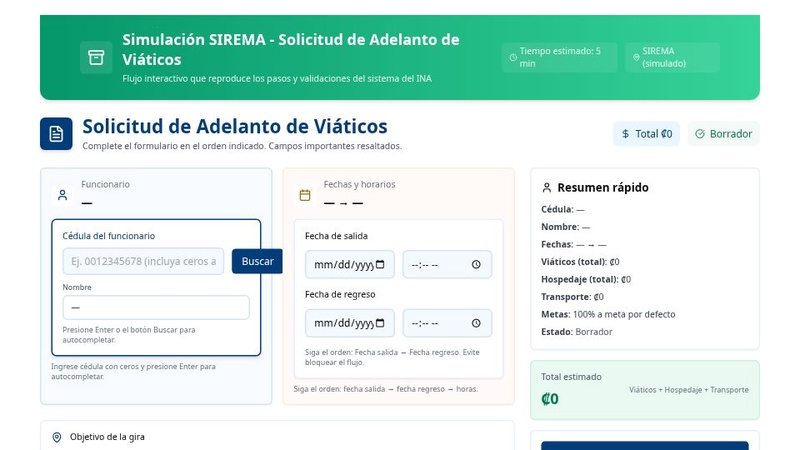Screen dimensions: 800x450
Task: Open the clock picker for departure time
Action: pyautogui.click(x=476, y=264)
